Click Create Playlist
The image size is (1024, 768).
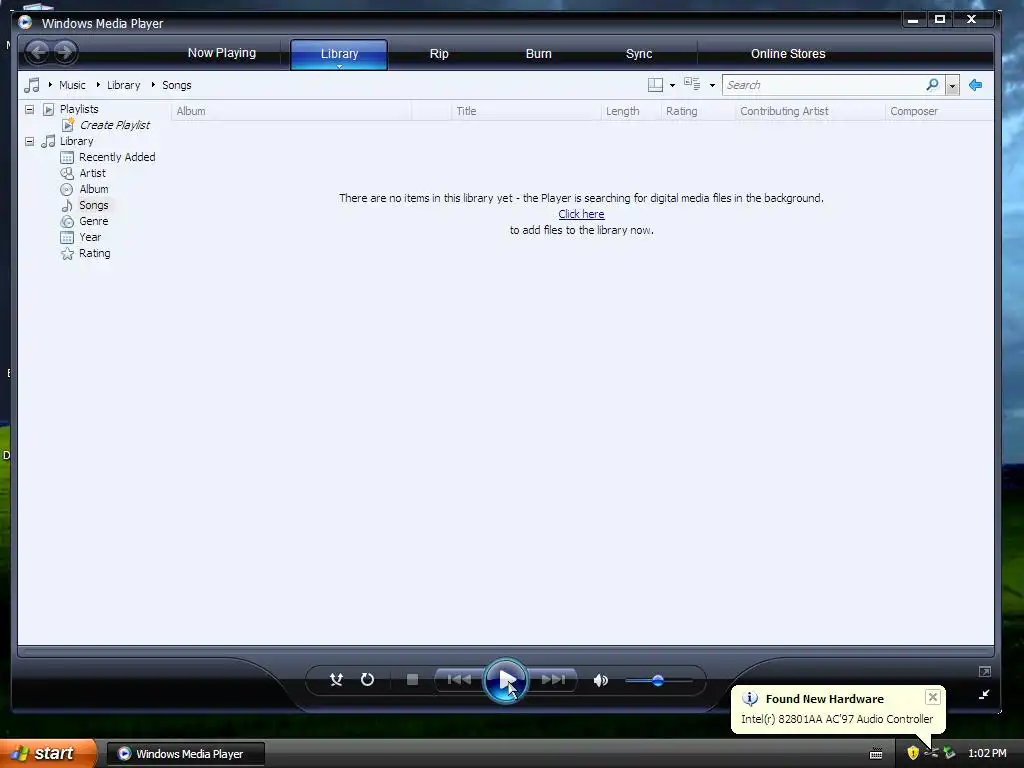[x=114, y=125]
